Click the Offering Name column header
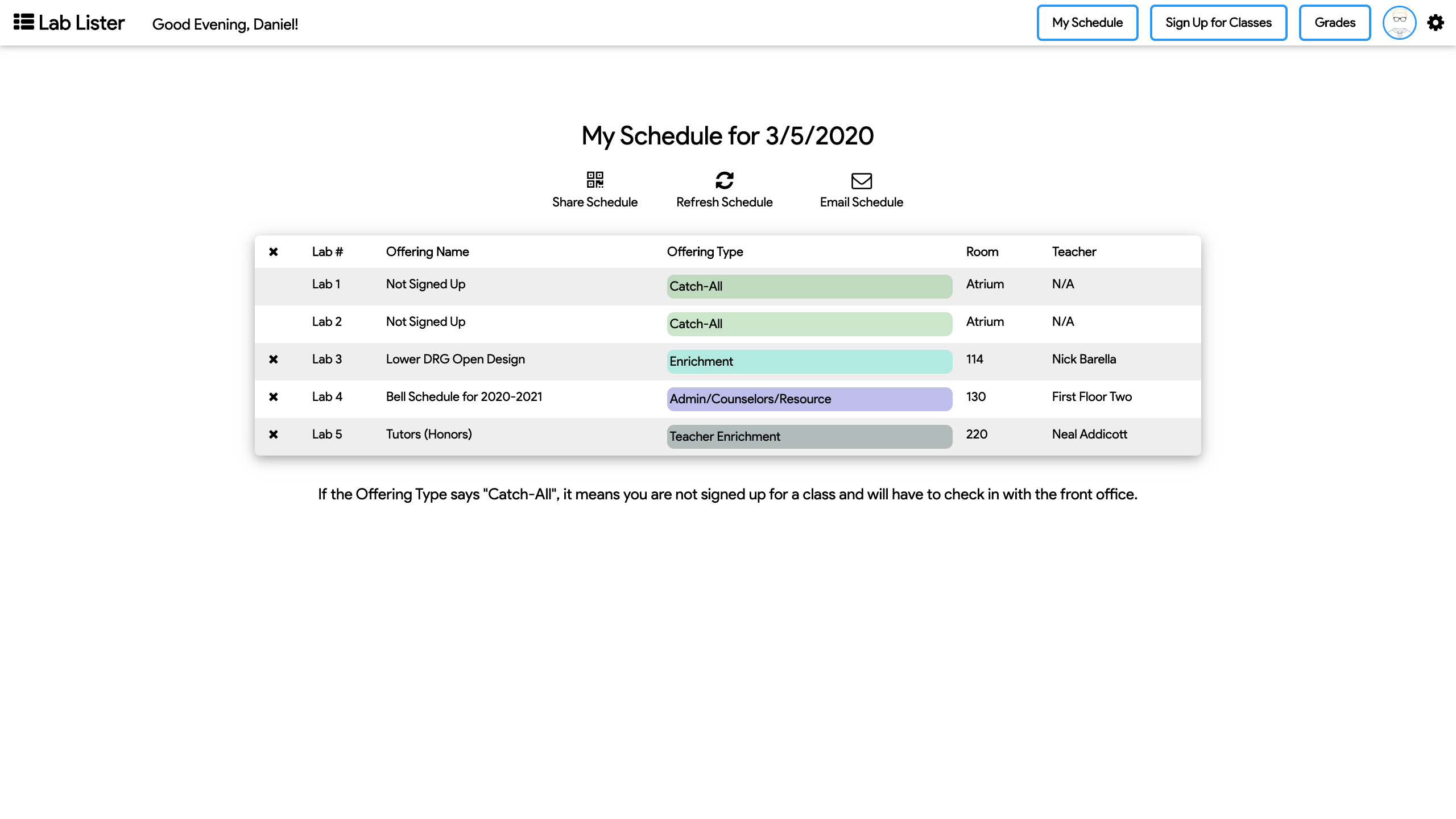Viewport: 1456px width, 819px height. 428,252
